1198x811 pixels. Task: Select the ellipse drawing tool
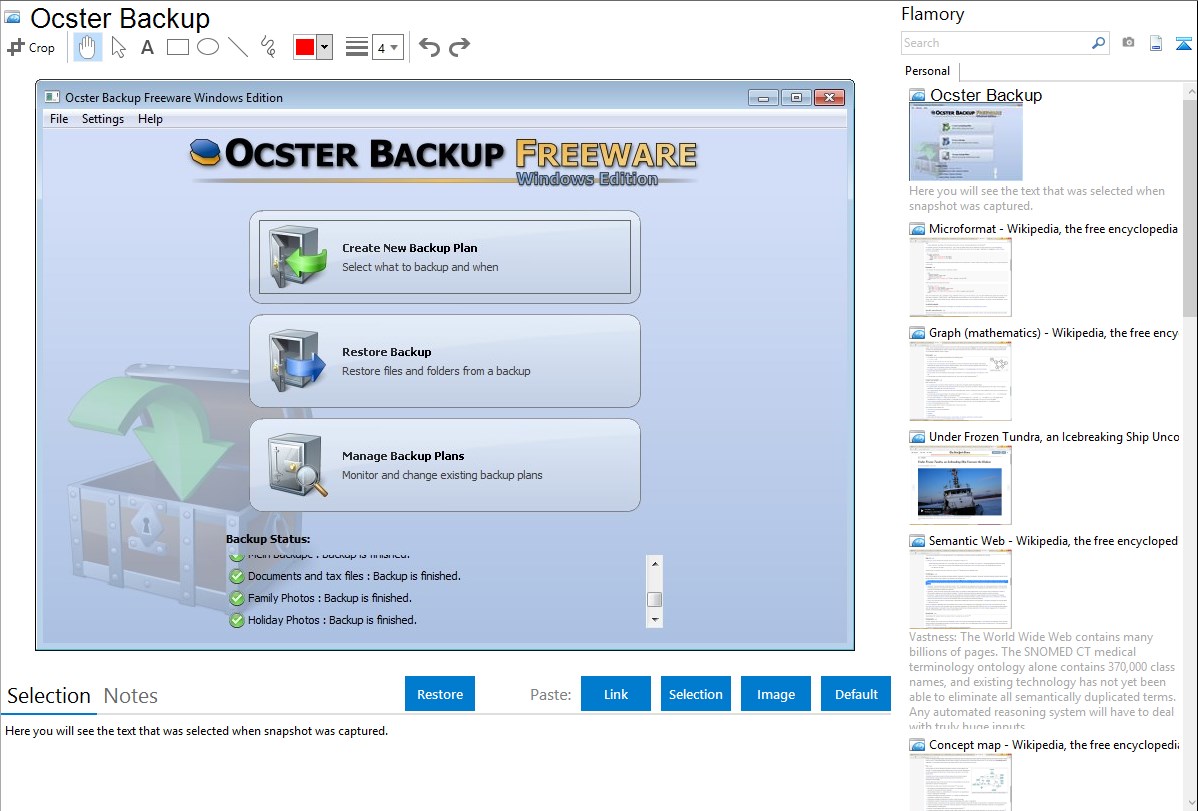(208, 47)
